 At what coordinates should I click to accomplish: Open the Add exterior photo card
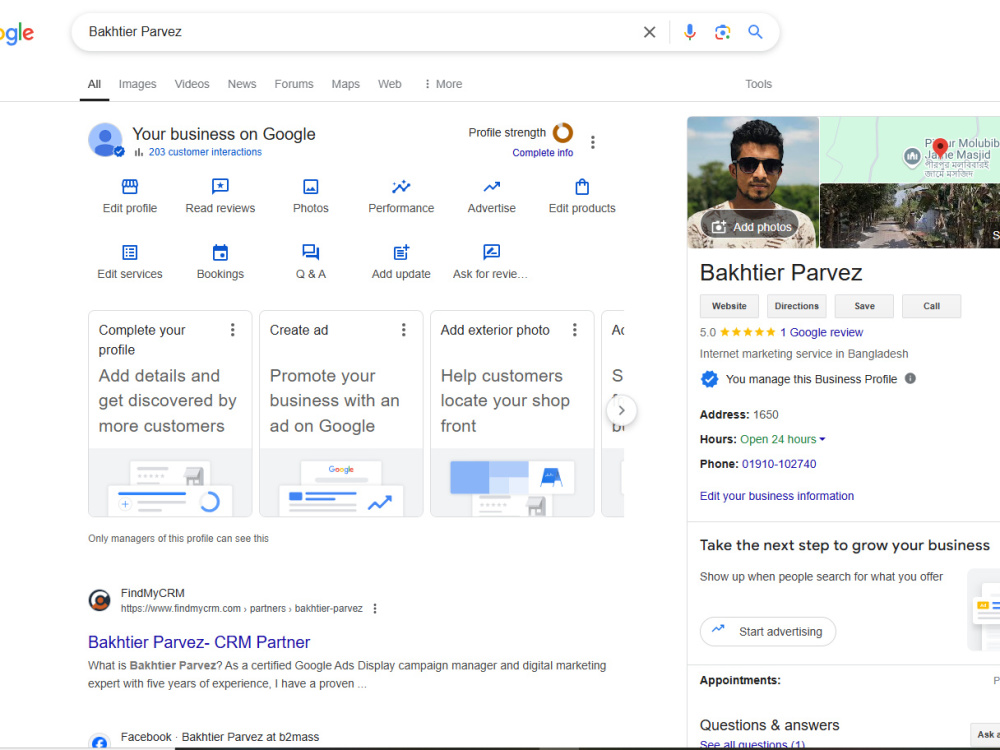coord(512,414)
